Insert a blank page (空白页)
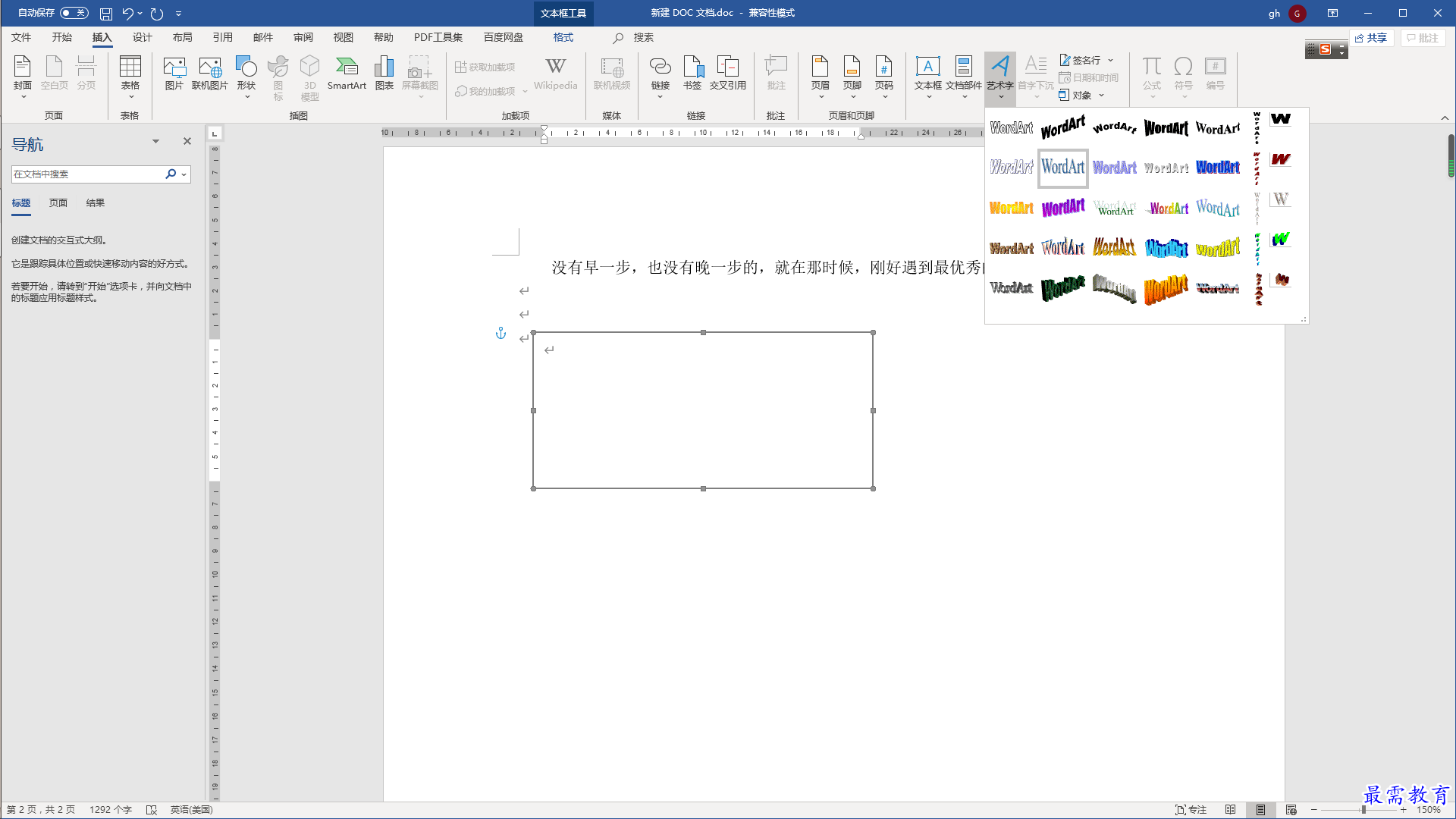 55,74
